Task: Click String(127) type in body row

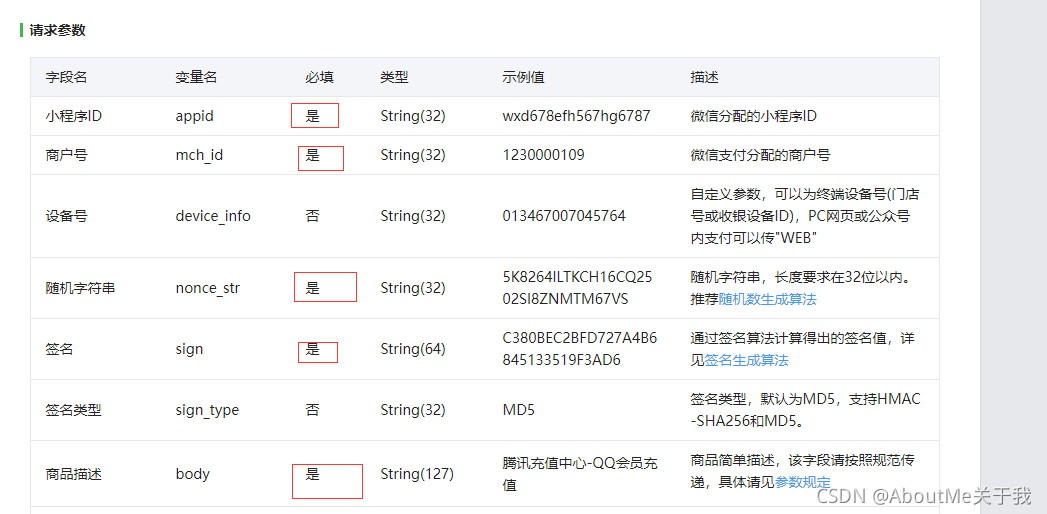Action: click(x=417, y=475)
